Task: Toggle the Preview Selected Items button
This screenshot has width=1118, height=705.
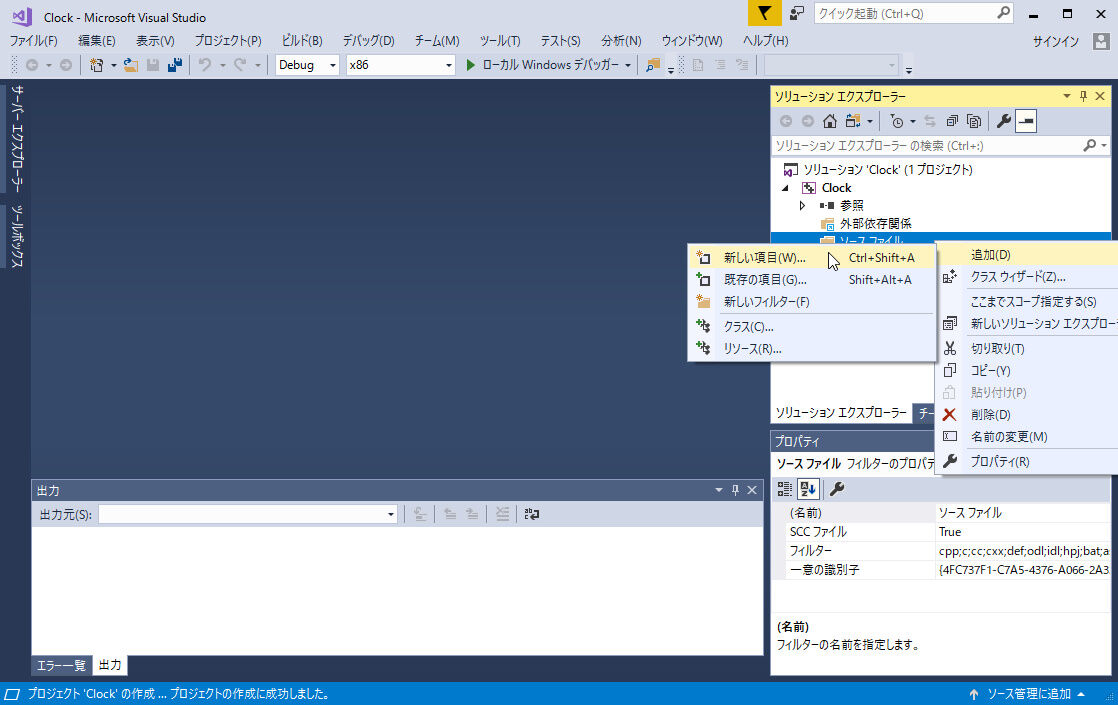Action: coord(1026,121)
